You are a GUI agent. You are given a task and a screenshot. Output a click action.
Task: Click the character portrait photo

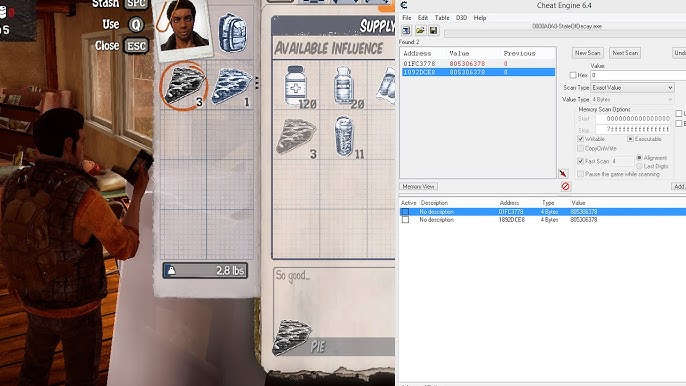click(184, 26)
